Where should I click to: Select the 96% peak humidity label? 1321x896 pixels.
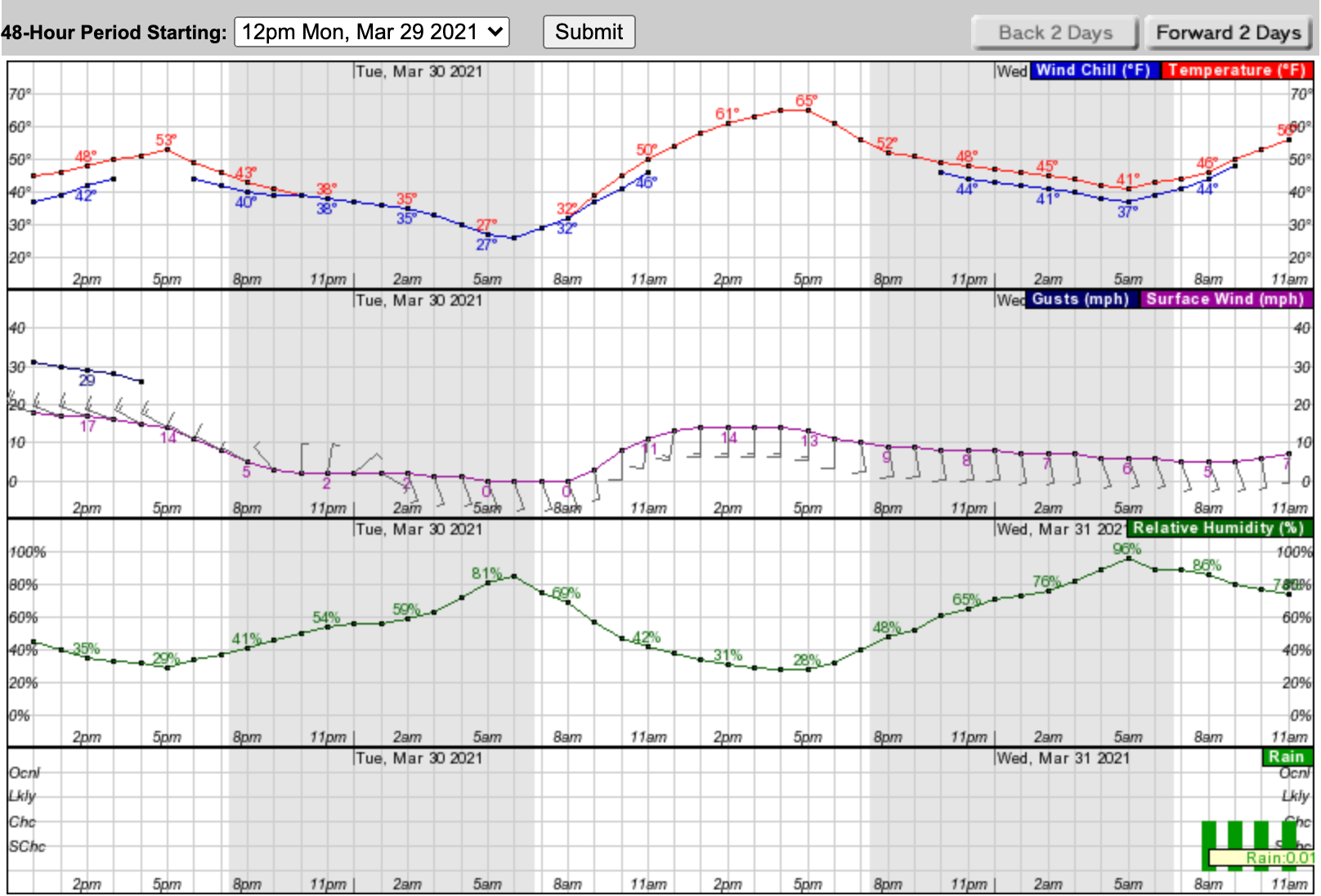coord(1126,549)
